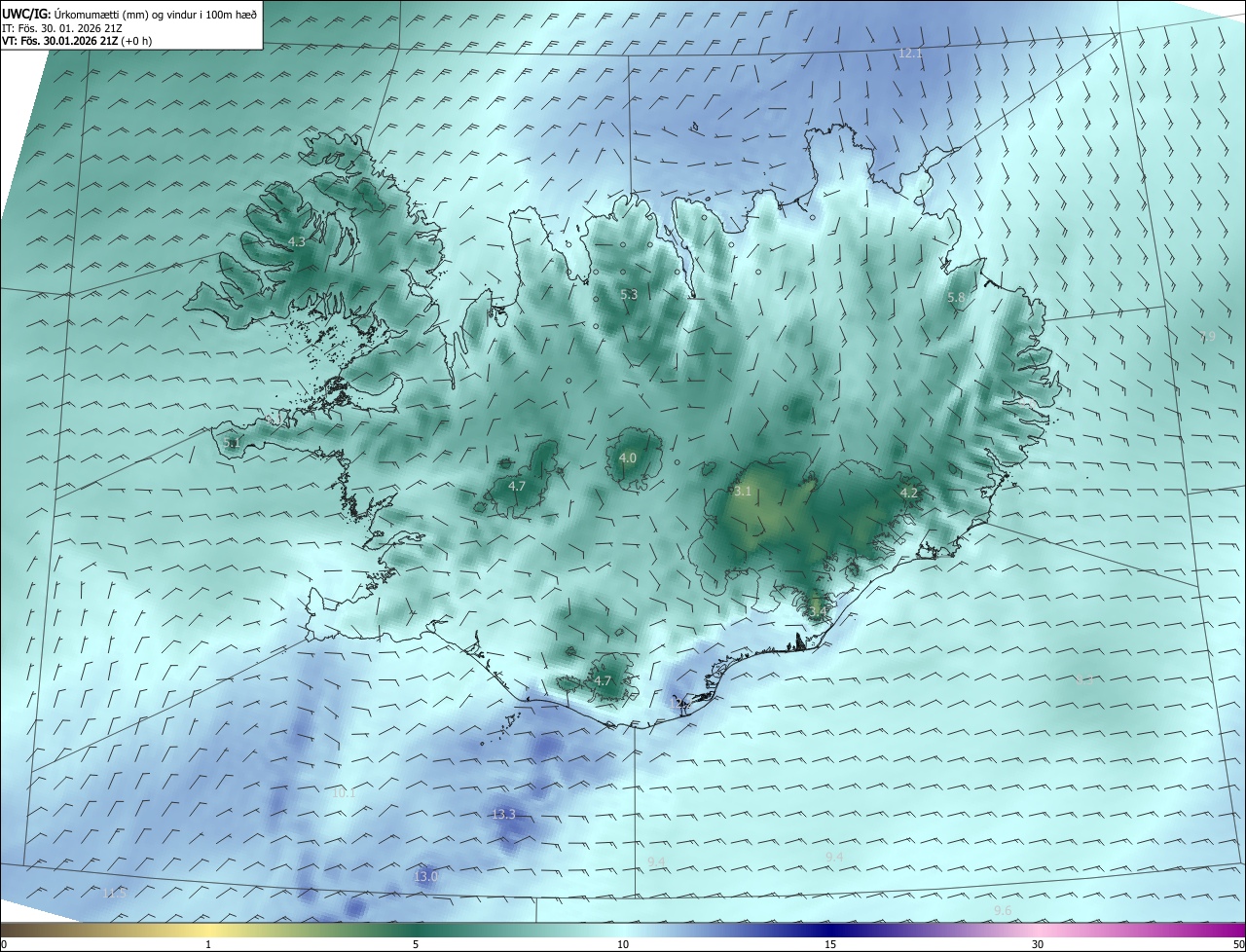Click the 10 label on the color scale
The height and width of the screenshot is (952, 1246).
tap(623, 944)
